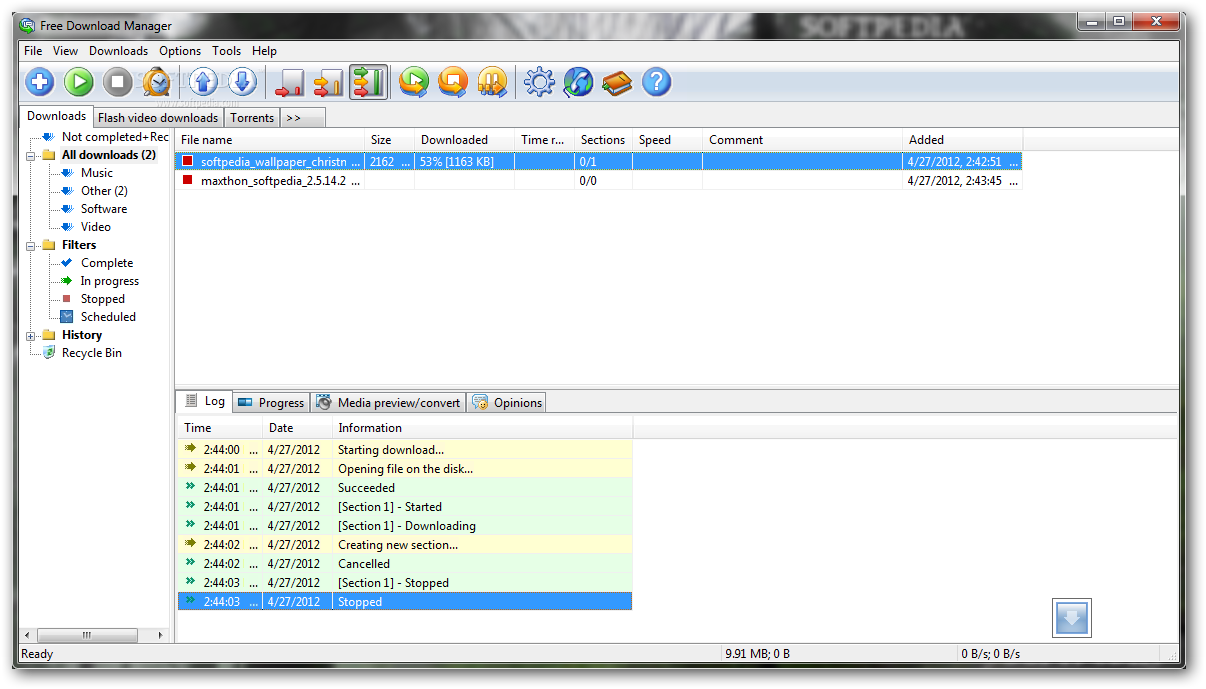The width and height of the screenshot is (1206, 689).
Task: Open the Recycle Bin tree item
Action: tap(92, 353)
